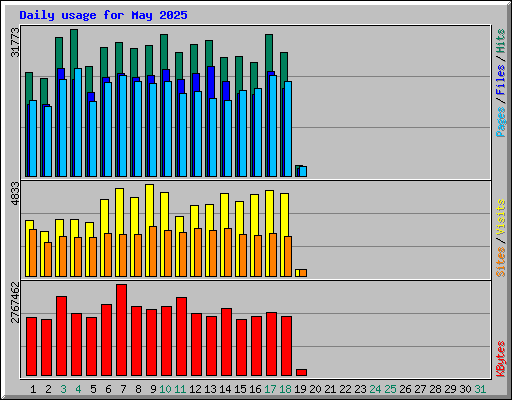The height and width of the screenshot is (400, 512).
Task: Click green day 10 label
Action: 165,389
